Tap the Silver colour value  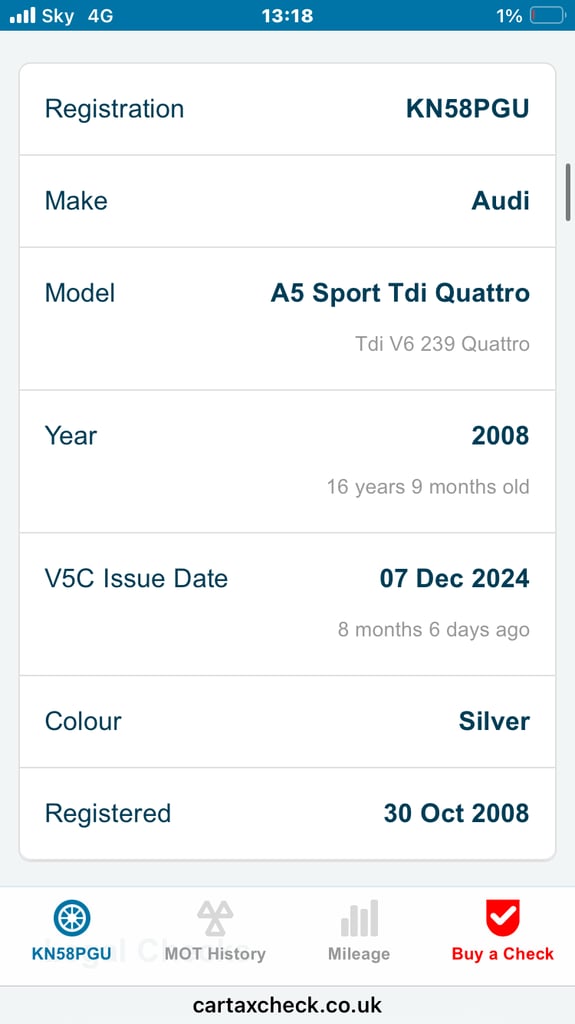tap(494, 722)
